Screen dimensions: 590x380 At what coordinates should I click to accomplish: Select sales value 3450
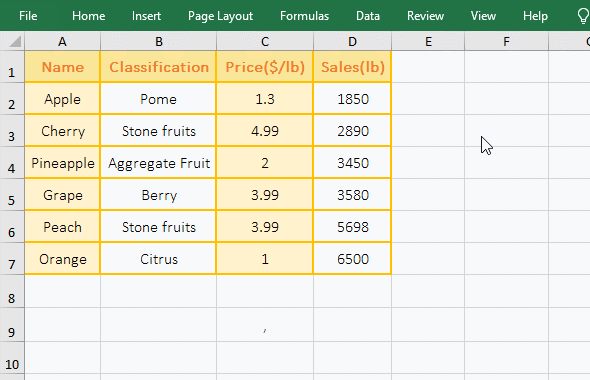(352, 163)
